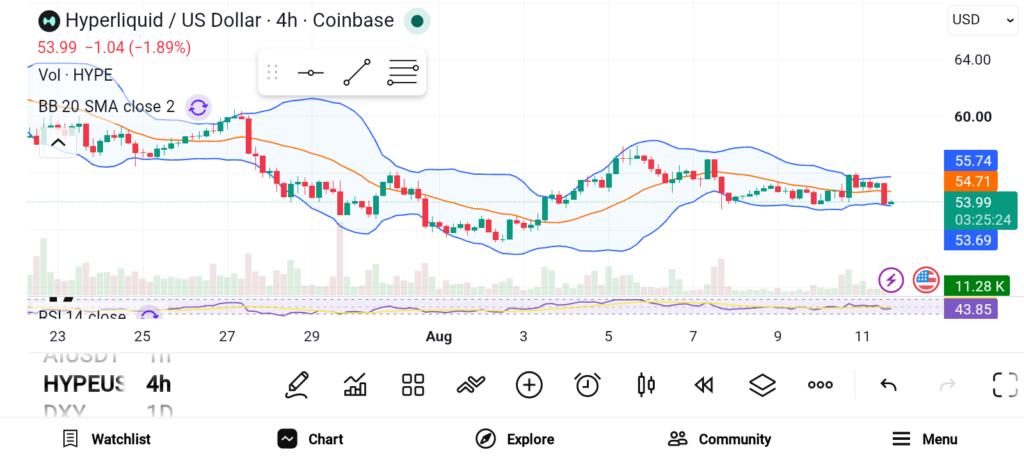
Task: Create an alert with the alarm clock icon
Action: (x=588, y=385)
